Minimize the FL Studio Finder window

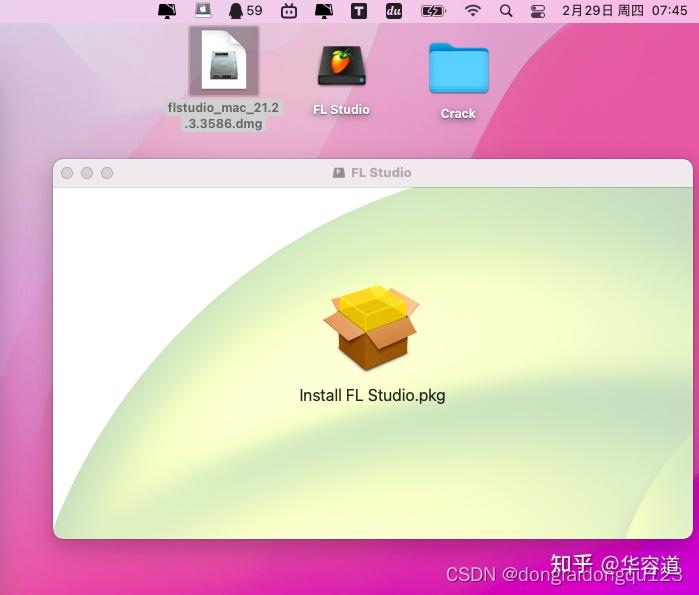click(87, 173)
